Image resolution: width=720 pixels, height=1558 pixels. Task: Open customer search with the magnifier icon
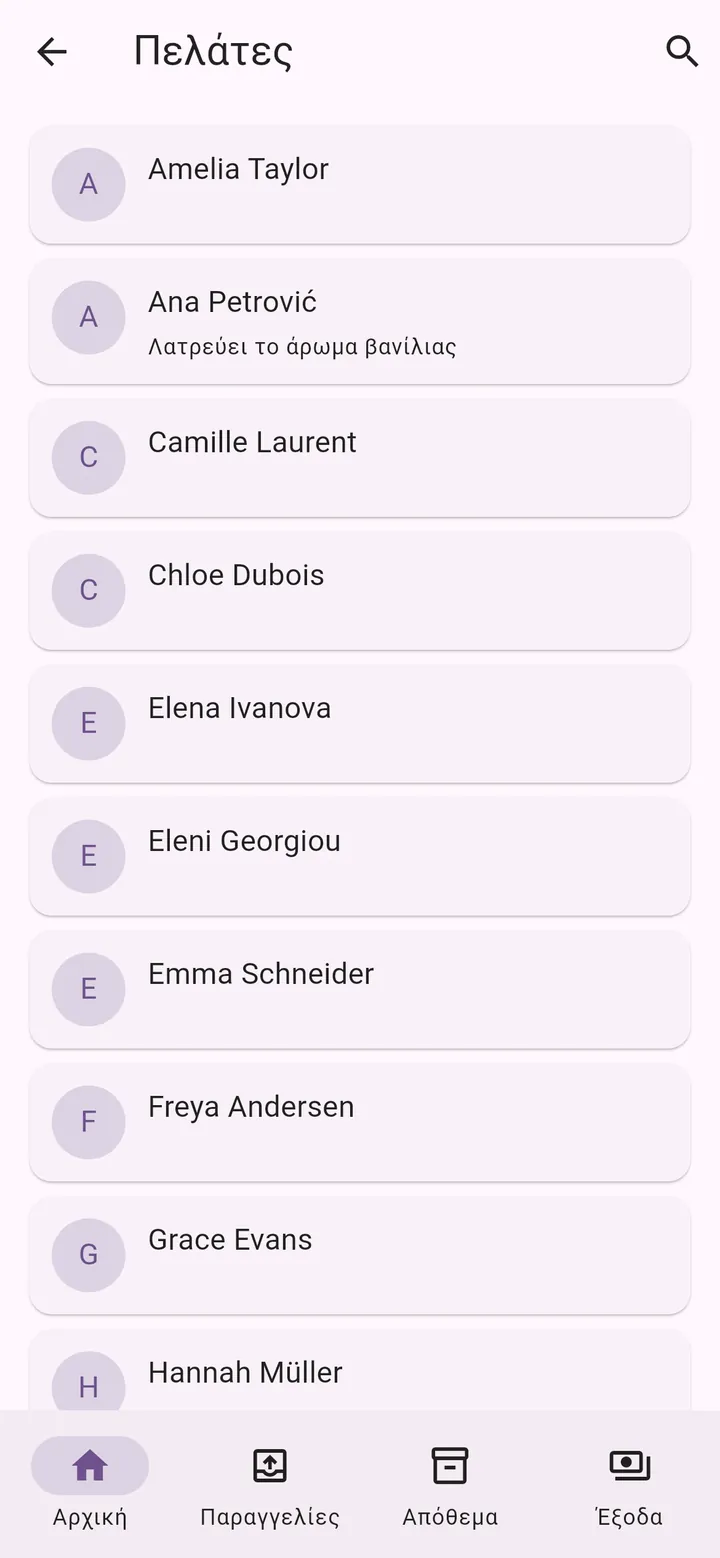(x=682, y=51)
